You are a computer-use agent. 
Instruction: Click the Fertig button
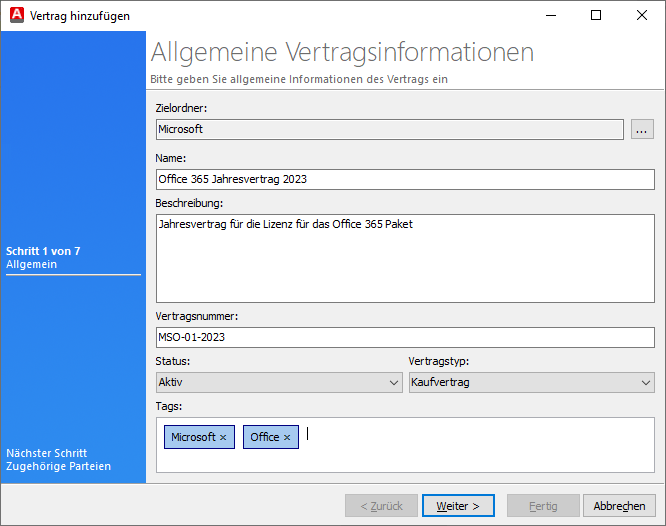point(543,506)
